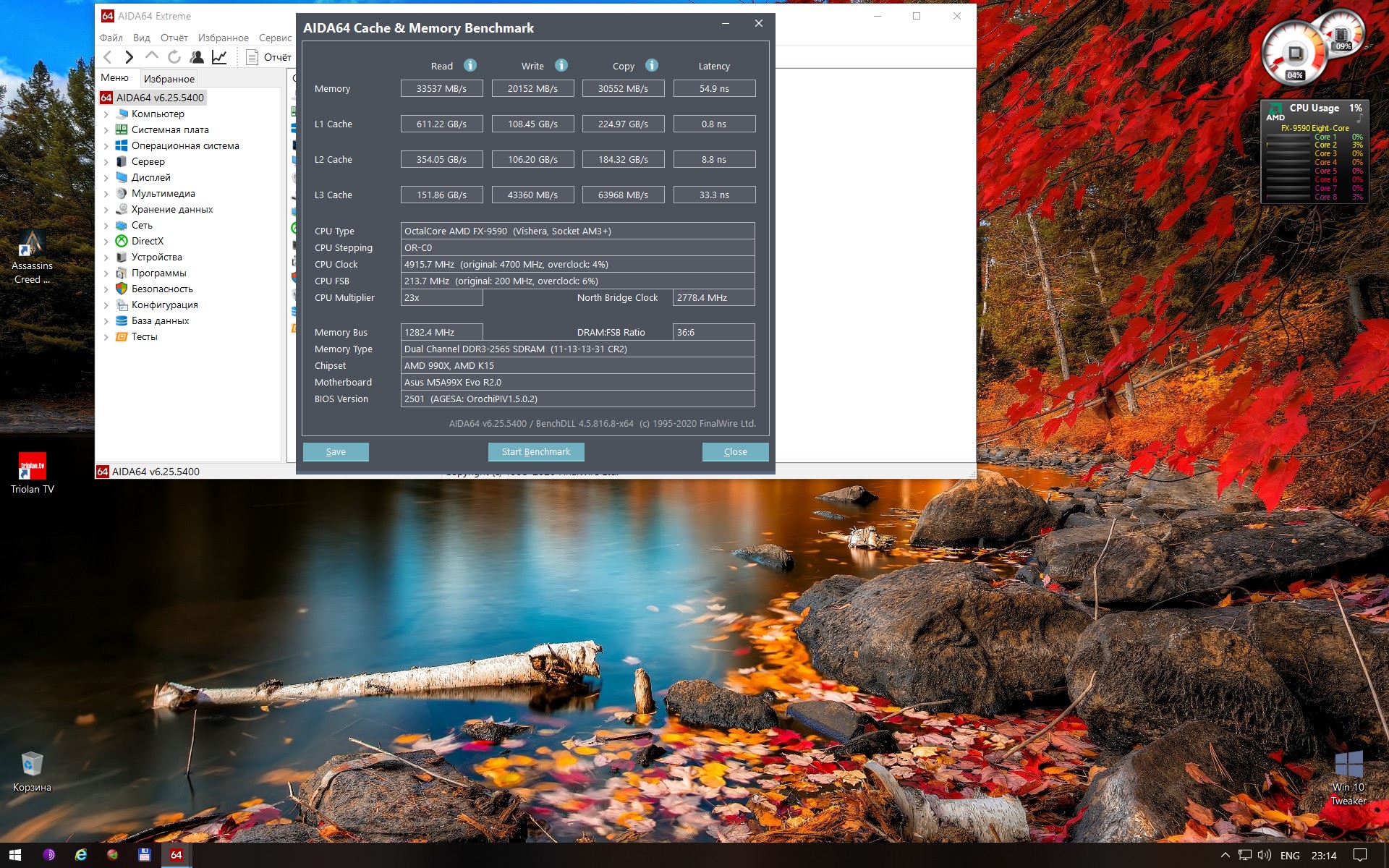Select the DirectX tree item
This screenshot has height=868, width=1389.
pyautogui.click(x=148, y=242)
